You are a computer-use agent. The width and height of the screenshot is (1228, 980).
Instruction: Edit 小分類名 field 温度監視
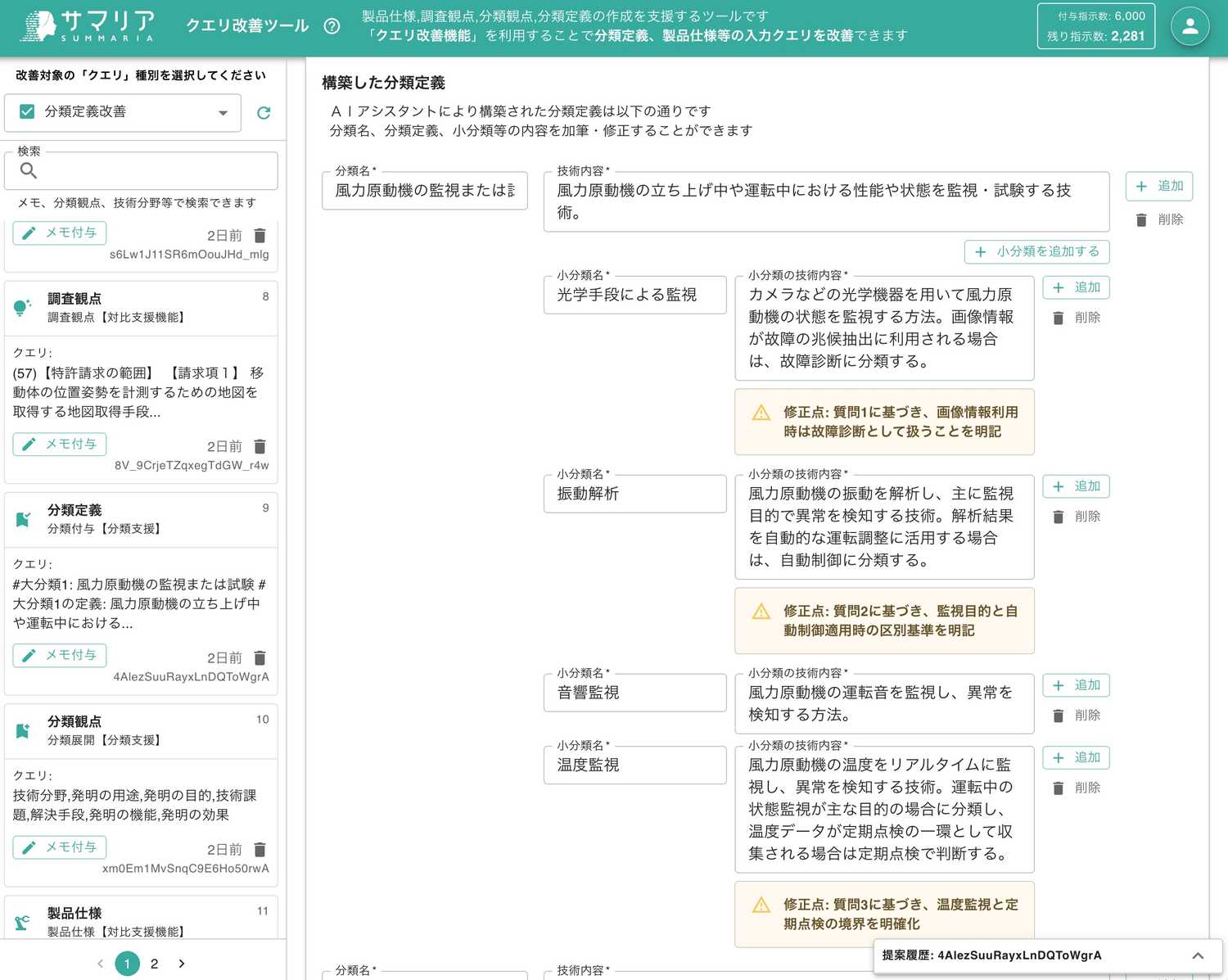[635, 765]
